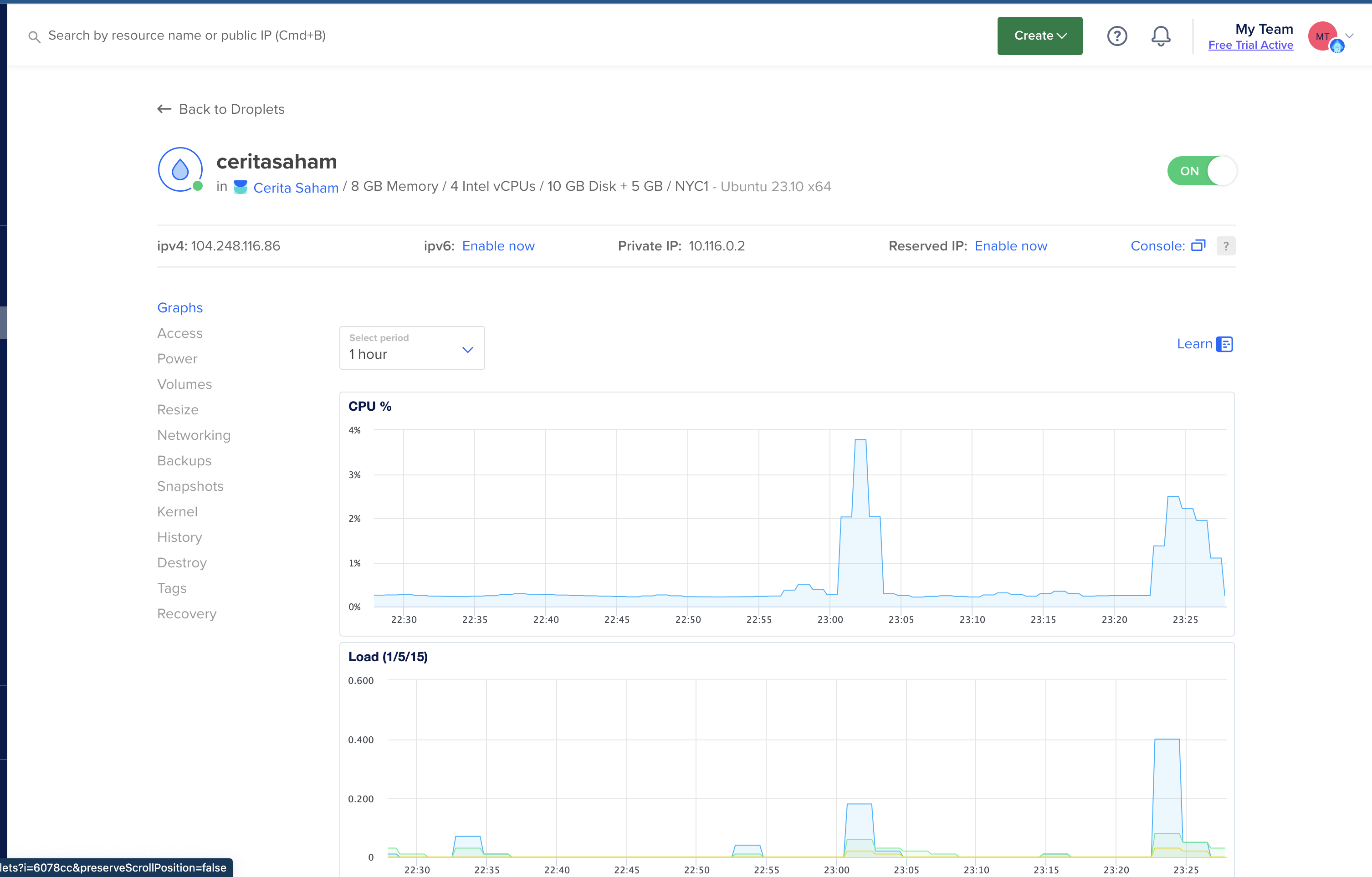1372x877 pixels.
Task: Select the History tab
Action: pyautogui.click(x=179, y=537)
